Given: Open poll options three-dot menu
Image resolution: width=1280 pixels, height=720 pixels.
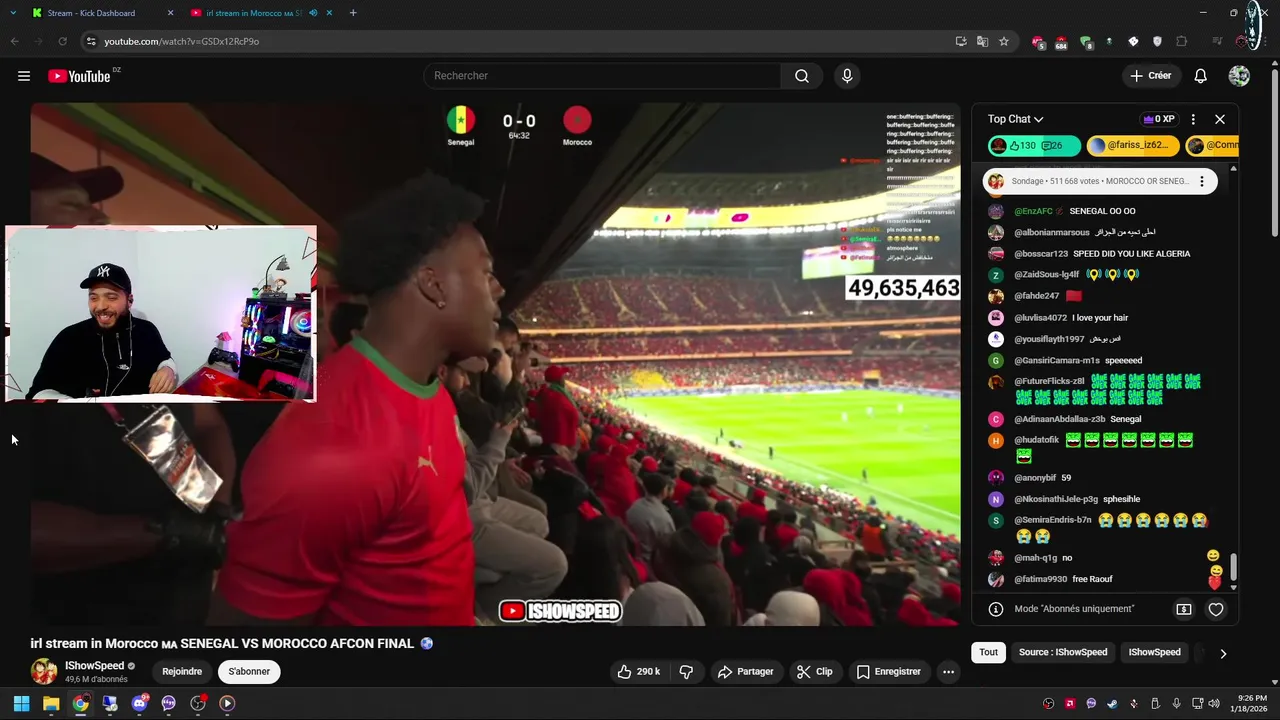Looking at the screenshot, I should [1202, 182].
